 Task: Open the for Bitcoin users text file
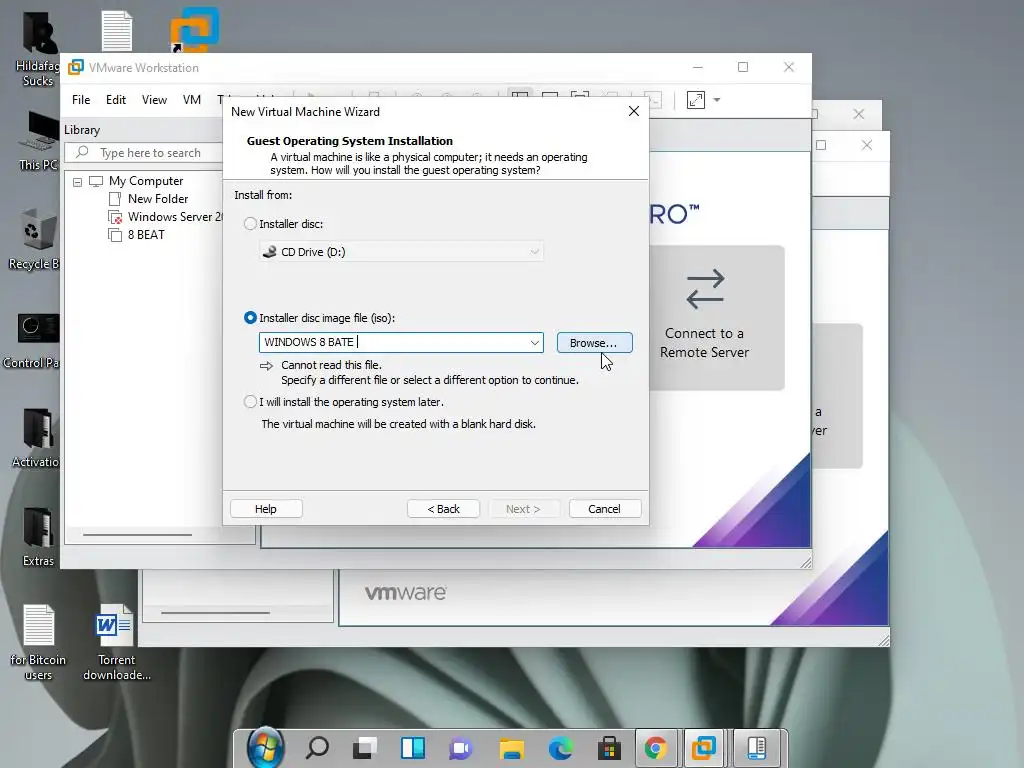(x=38, y=642)
